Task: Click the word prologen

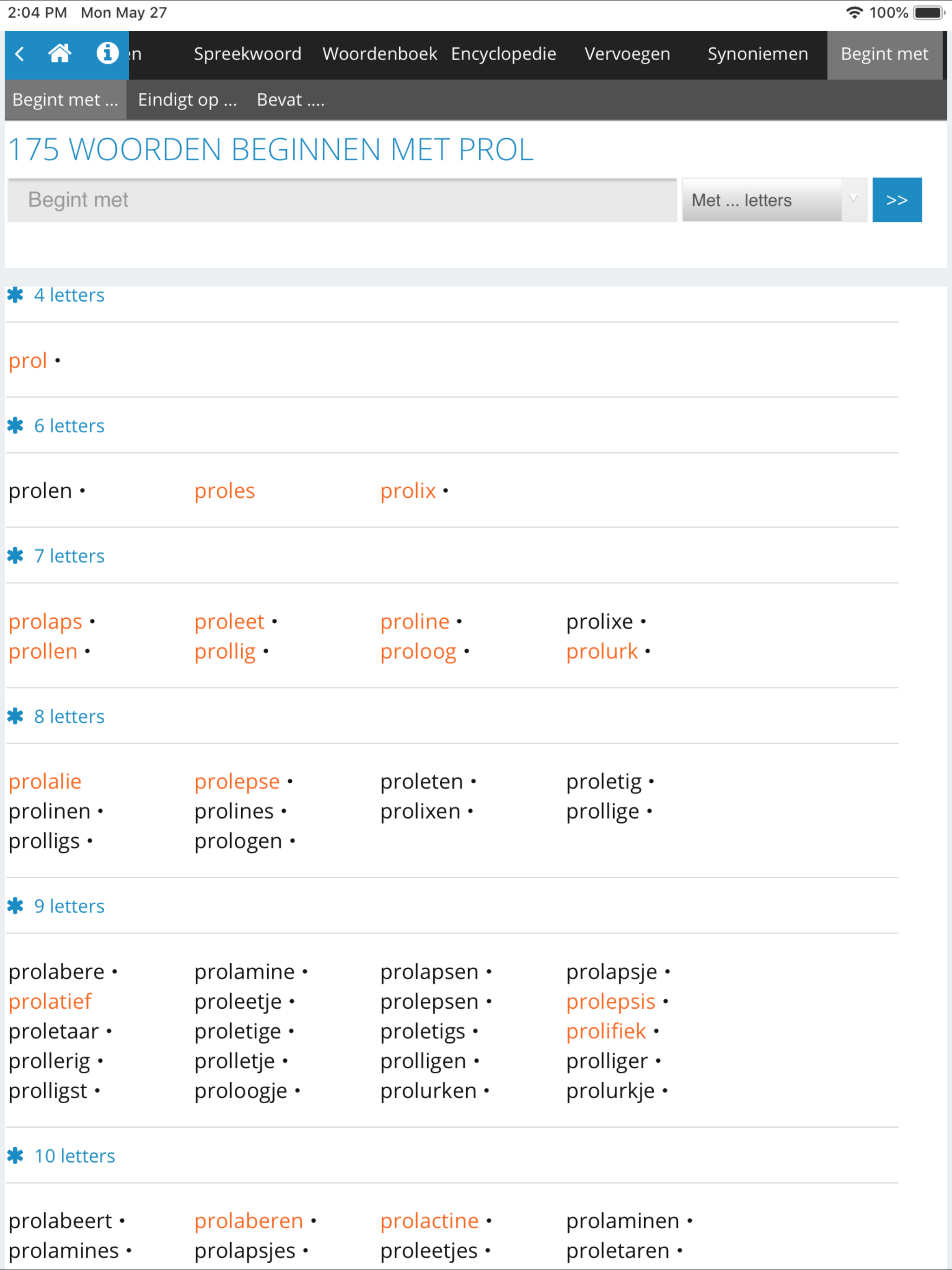Action: pos(238,842)
